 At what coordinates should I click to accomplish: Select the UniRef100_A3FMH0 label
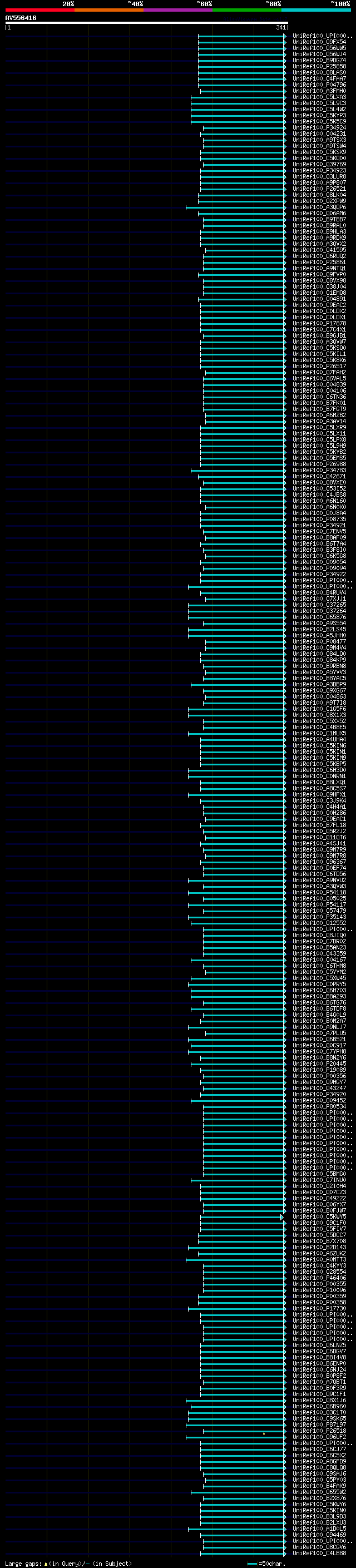pos(319,91)
